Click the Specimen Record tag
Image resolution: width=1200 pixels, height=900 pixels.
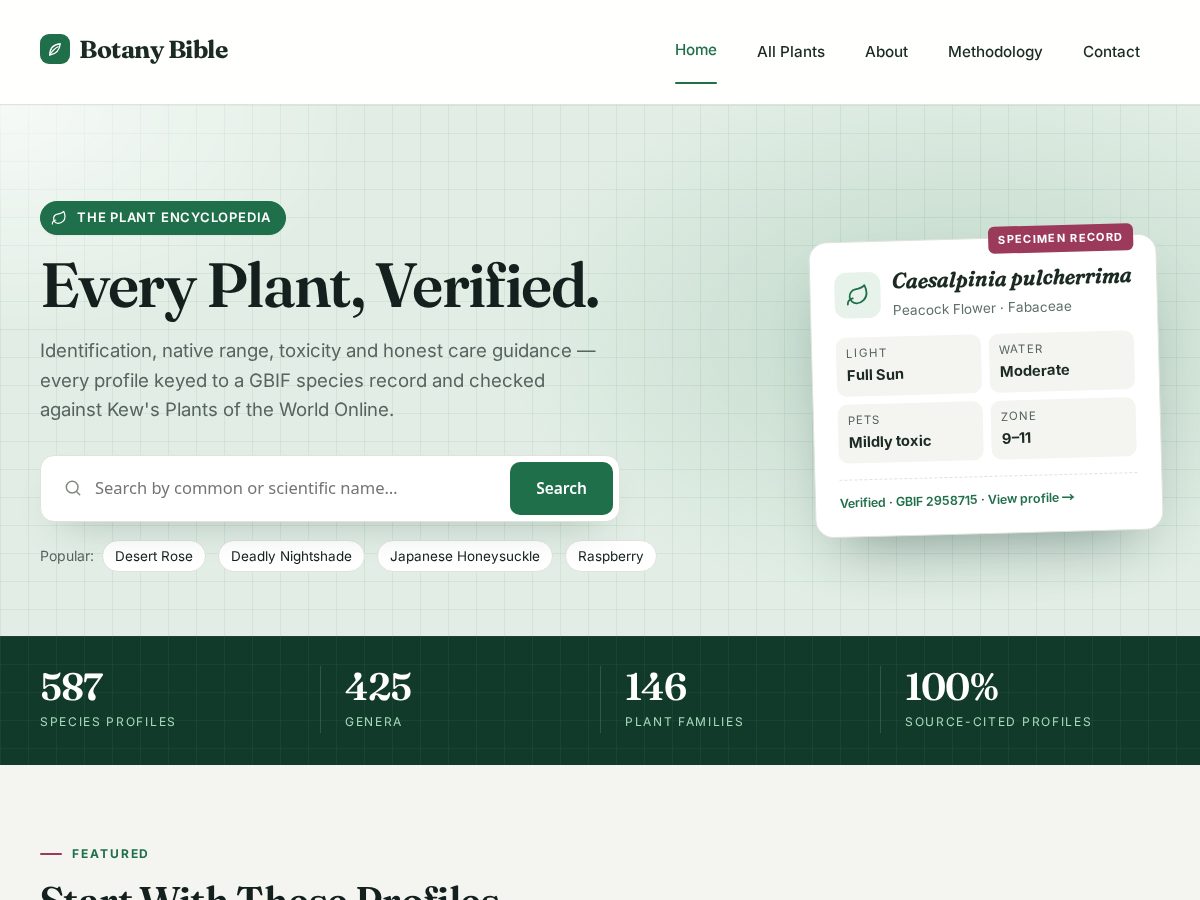coord(1060,238)
